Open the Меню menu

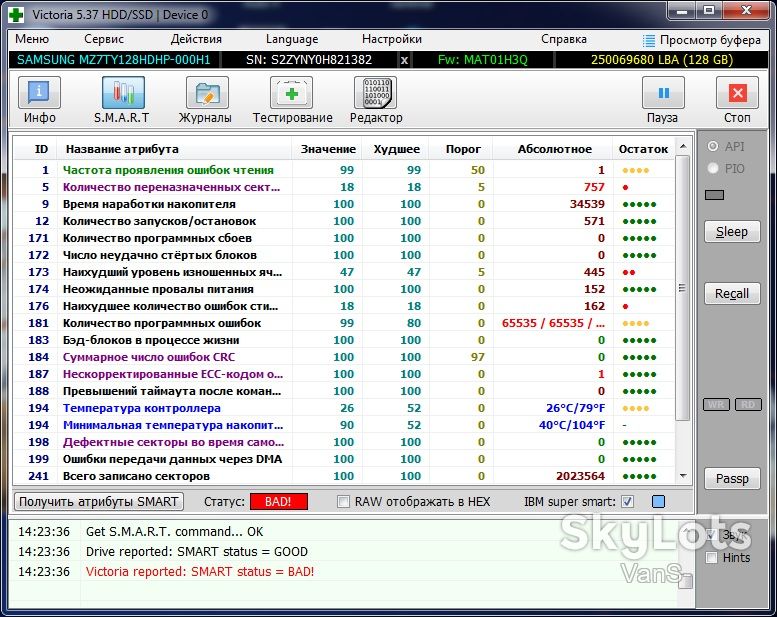point(32,39)
